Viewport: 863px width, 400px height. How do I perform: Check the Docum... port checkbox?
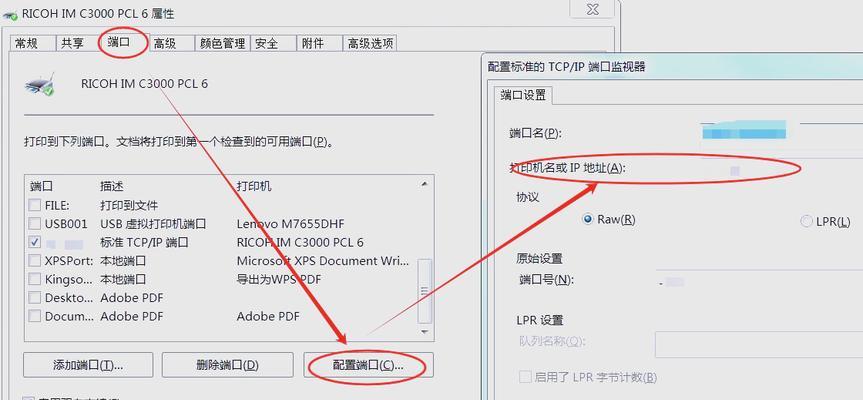(35, 316)
